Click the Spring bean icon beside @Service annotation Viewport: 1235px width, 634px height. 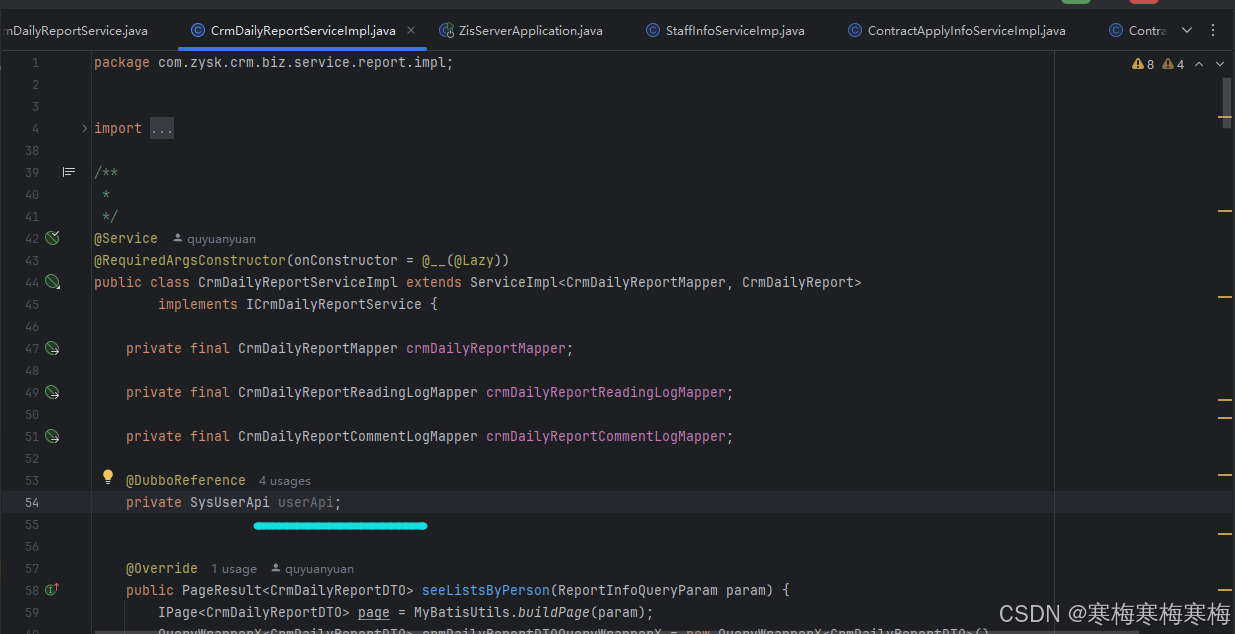(51, 238)
